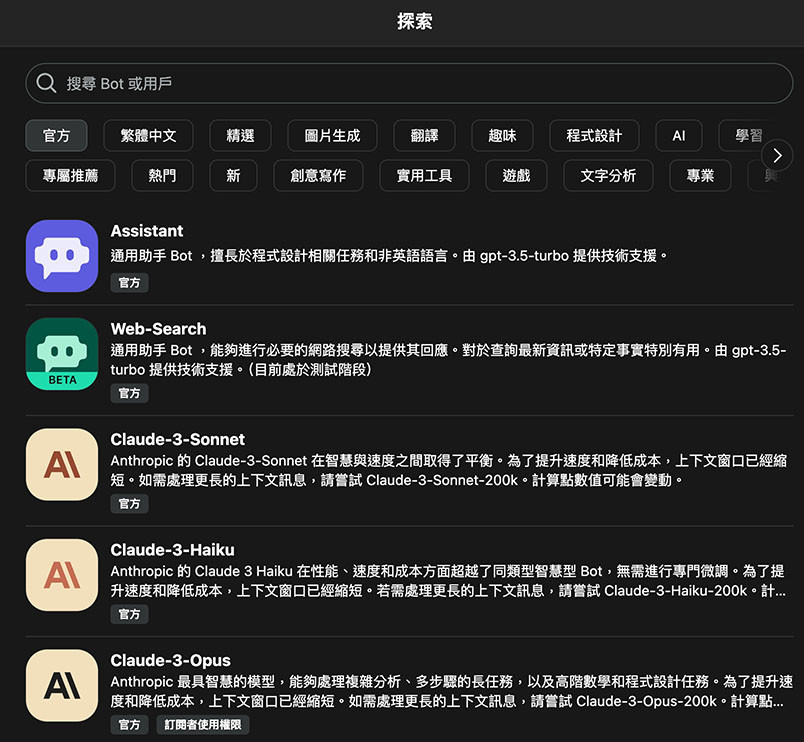Click the 官方 tag under Web-Search
Screen dimensions: 804x742
point(129,393)
